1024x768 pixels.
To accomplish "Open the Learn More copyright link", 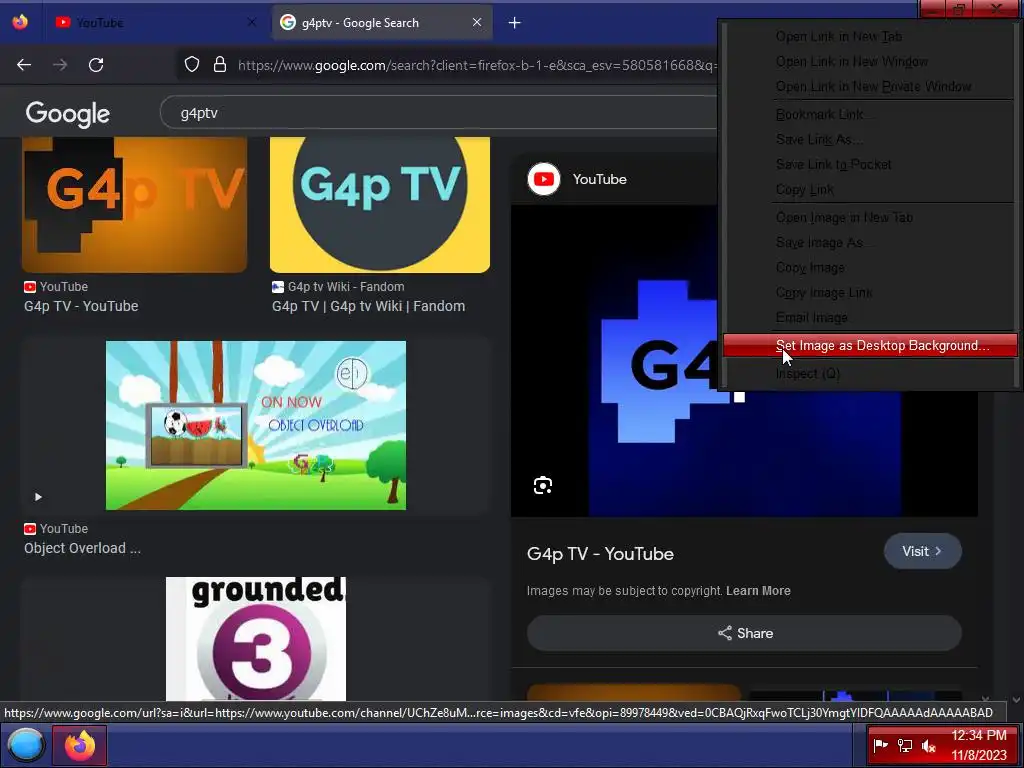I will 758,590.
